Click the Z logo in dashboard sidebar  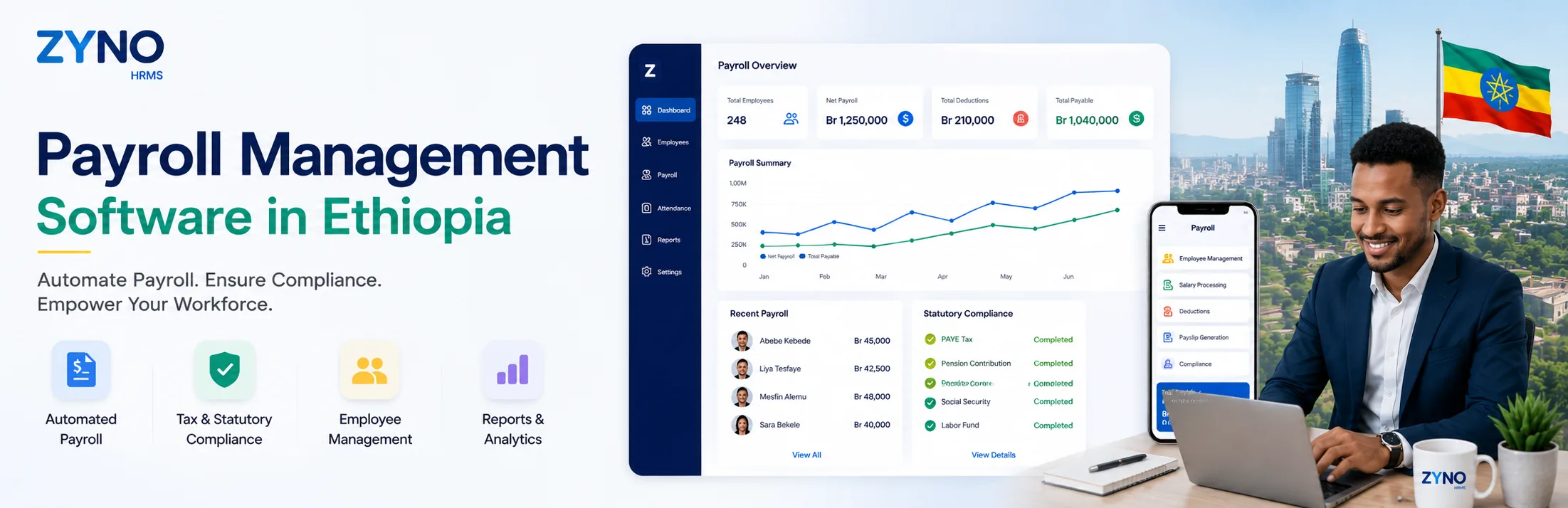pyautogui.click(x=650, y=70)
